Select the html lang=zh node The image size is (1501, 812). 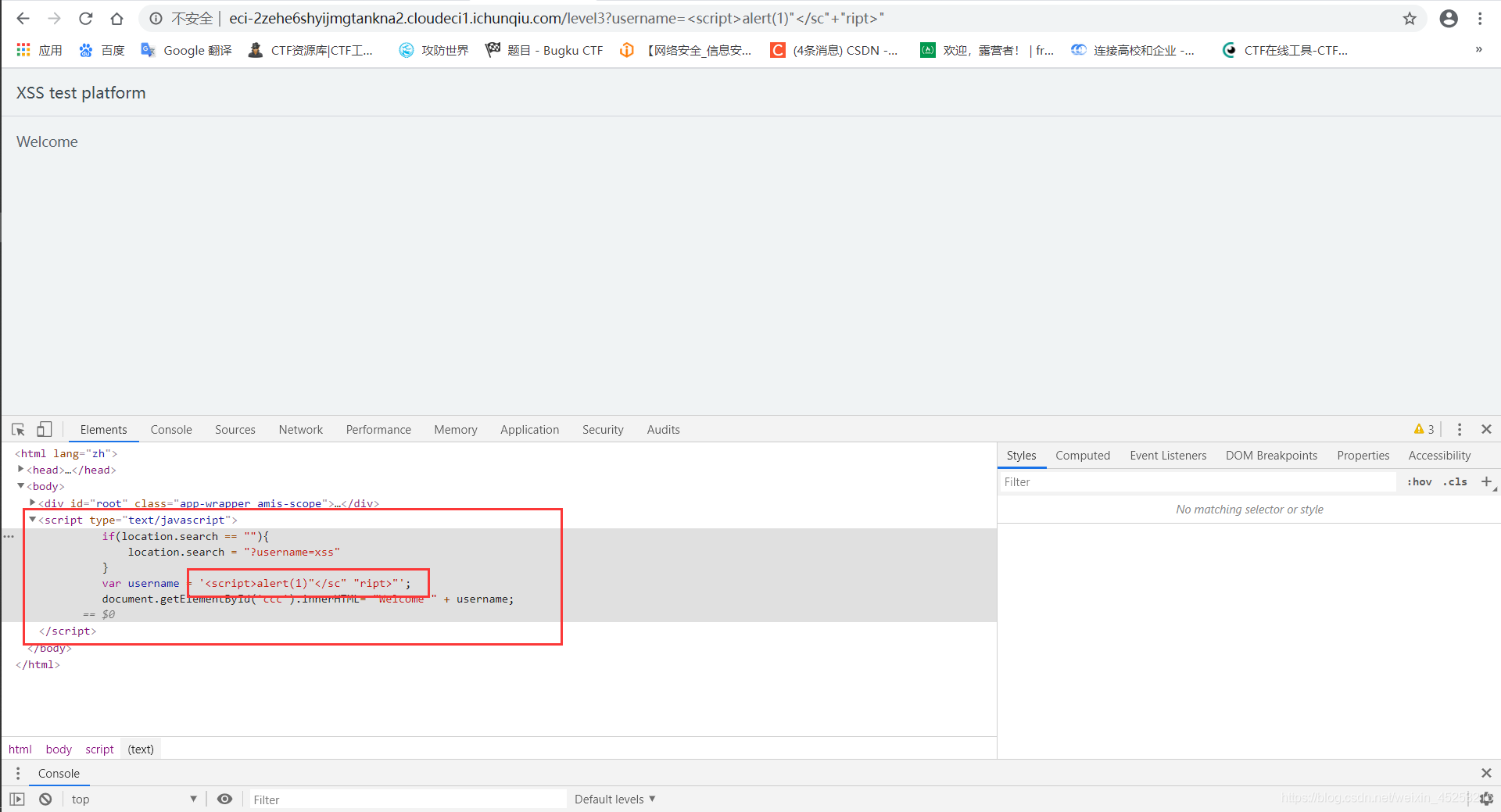(66, 453)
